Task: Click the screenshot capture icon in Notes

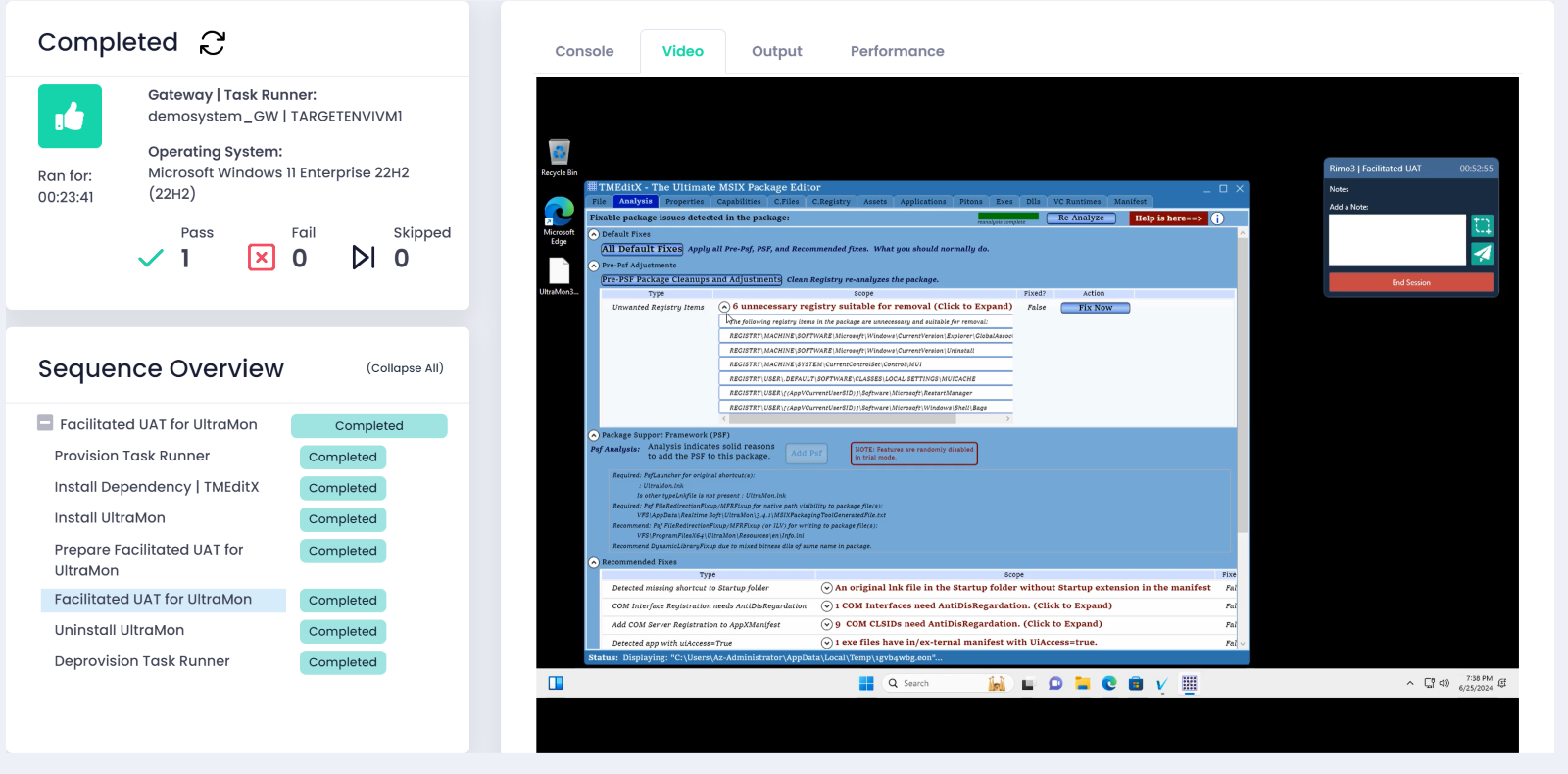Action: click(x=1482, y=226)
